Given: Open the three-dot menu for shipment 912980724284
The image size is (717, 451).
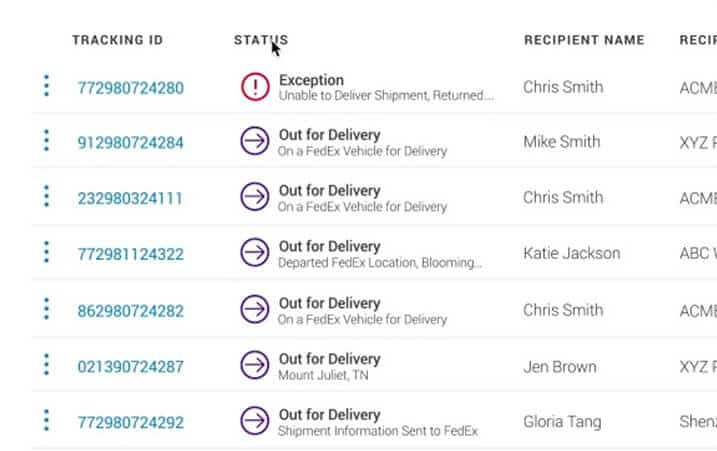Looking at the screenshot, I should click(x=46, y=140).
